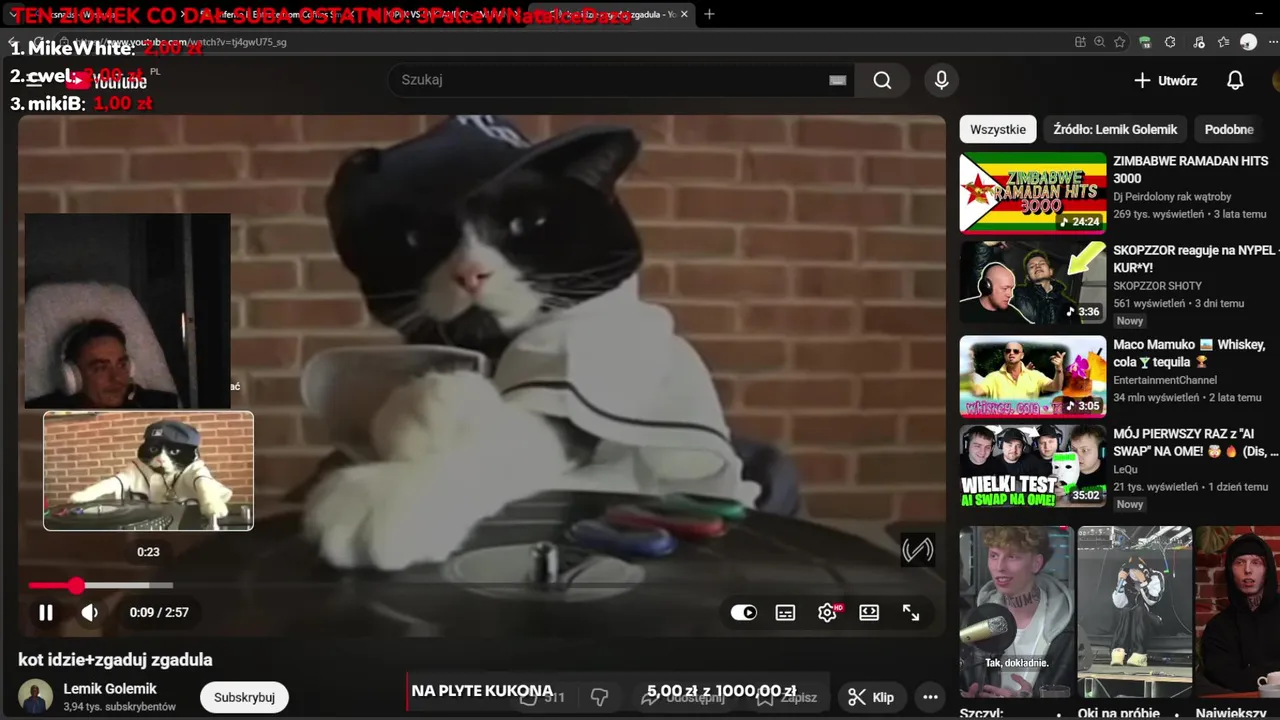Click title ZIMBABWE RAMADAN HITS 3000
This screenshot has width=1280, height=720.
[x=1190, y=169]
